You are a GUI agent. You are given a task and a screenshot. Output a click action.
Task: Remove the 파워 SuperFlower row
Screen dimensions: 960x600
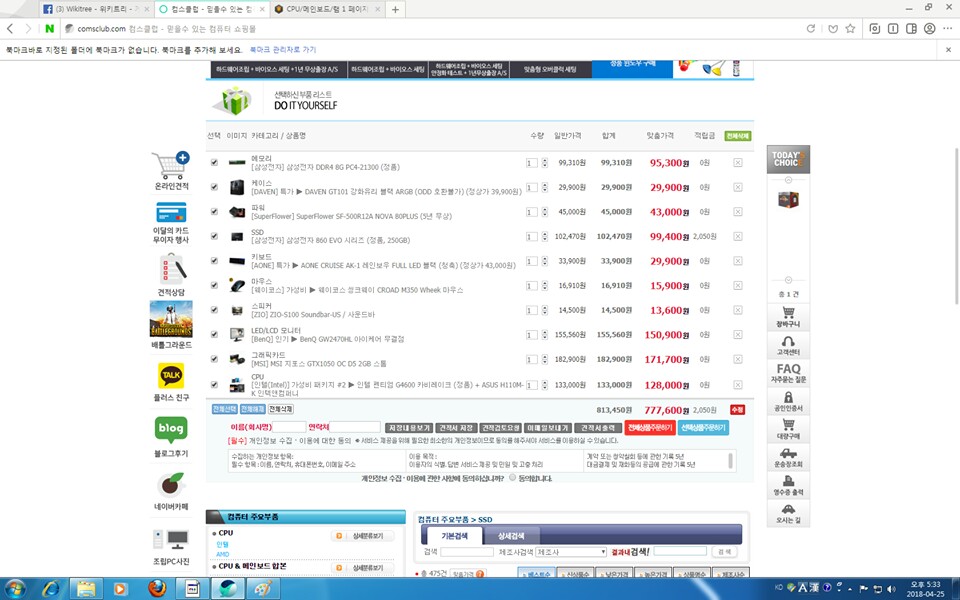coord(738,212)
